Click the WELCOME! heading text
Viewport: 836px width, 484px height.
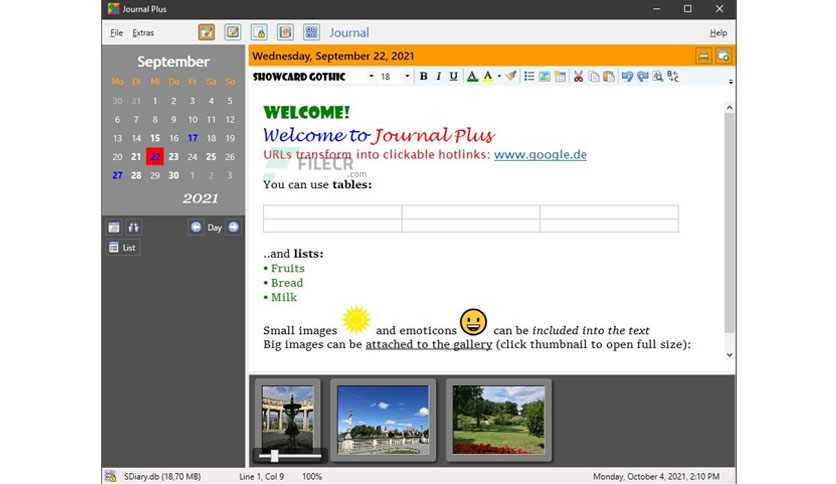[307, 112]
